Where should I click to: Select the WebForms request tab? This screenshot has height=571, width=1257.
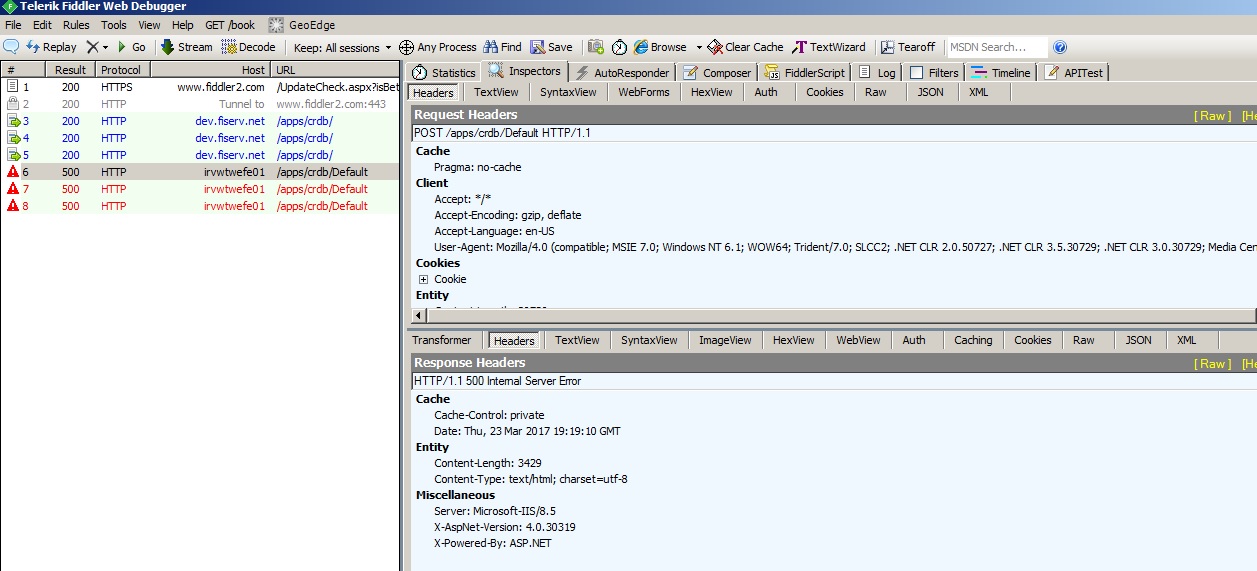[x=644, y=92]
